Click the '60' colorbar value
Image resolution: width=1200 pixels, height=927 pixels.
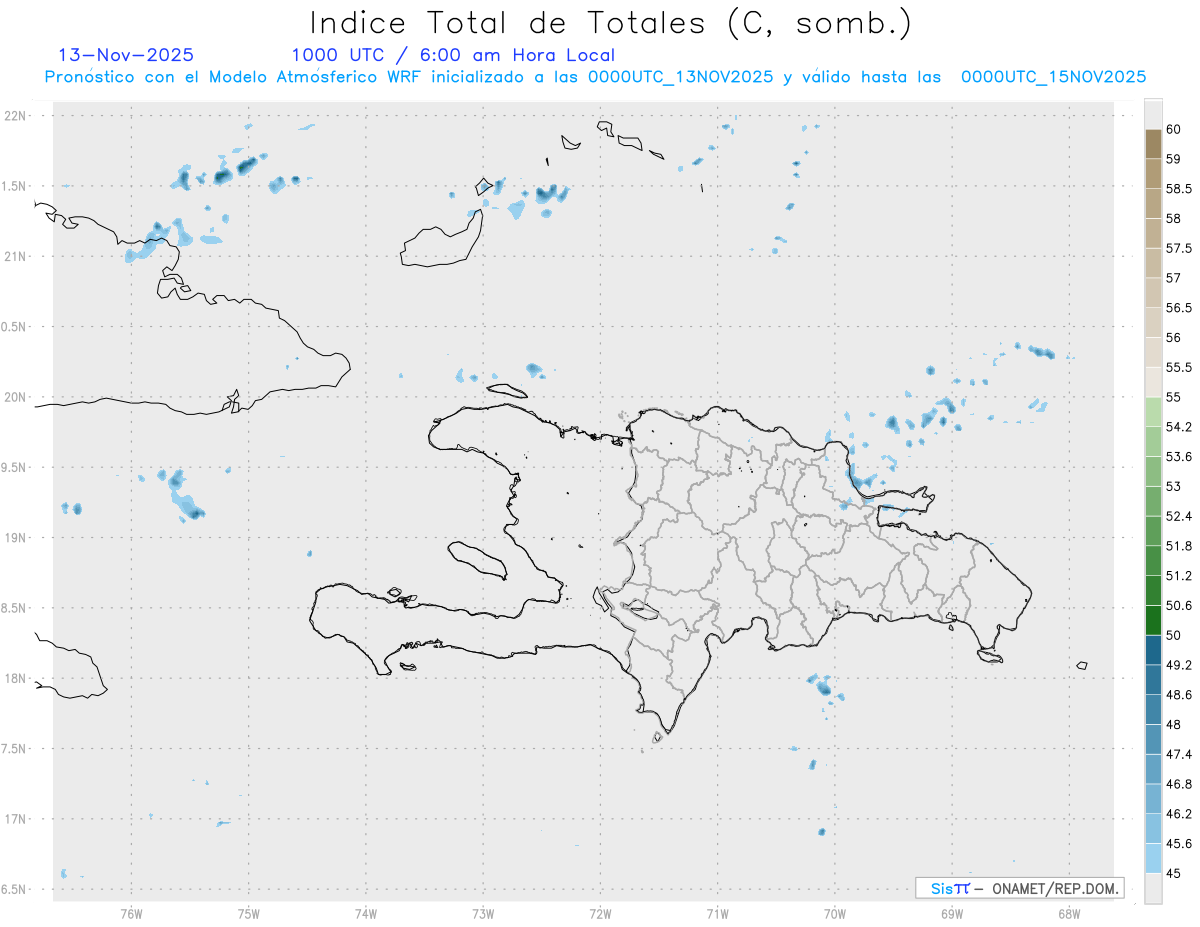click(1174, 129)
